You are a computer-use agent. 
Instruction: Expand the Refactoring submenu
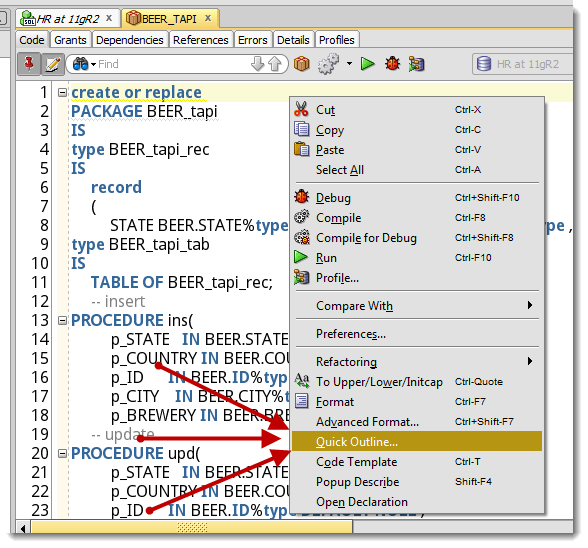click(x=417, y=362)
